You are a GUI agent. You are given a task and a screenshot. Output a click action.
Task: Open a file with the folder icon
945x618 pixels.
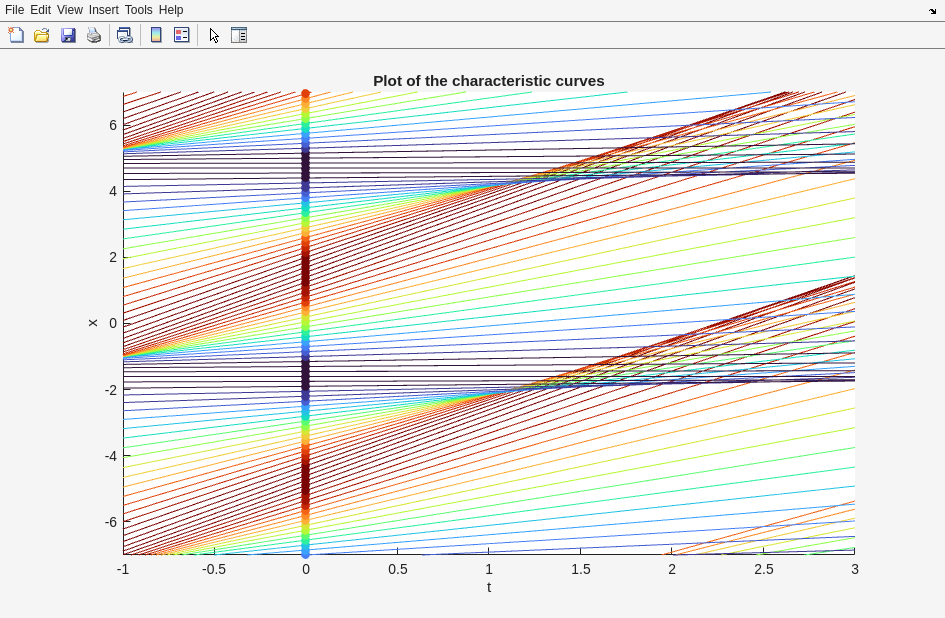tap(42, 35)
